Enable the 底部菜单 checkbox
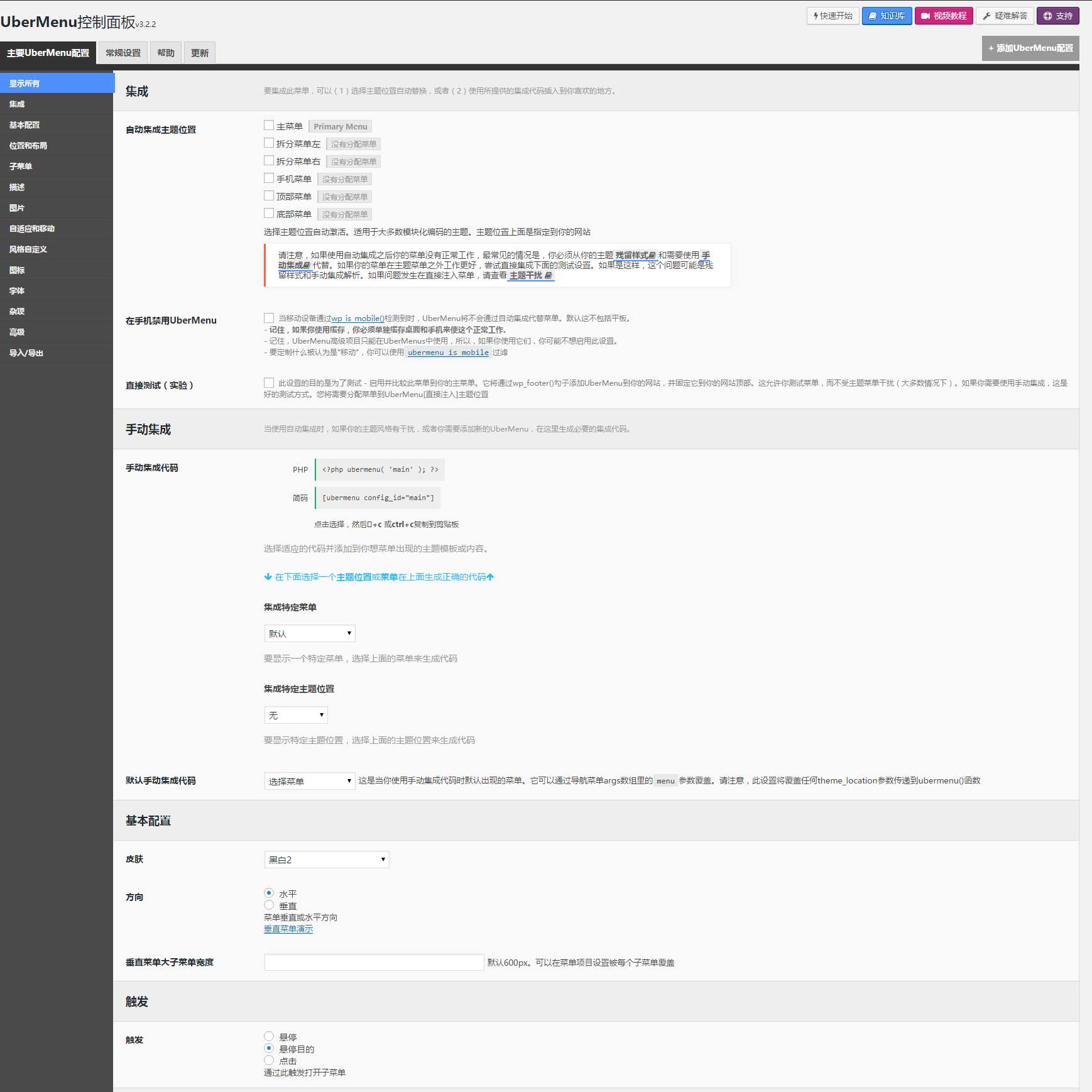Screen dimensions: 1092x1092 pos(269,213)
